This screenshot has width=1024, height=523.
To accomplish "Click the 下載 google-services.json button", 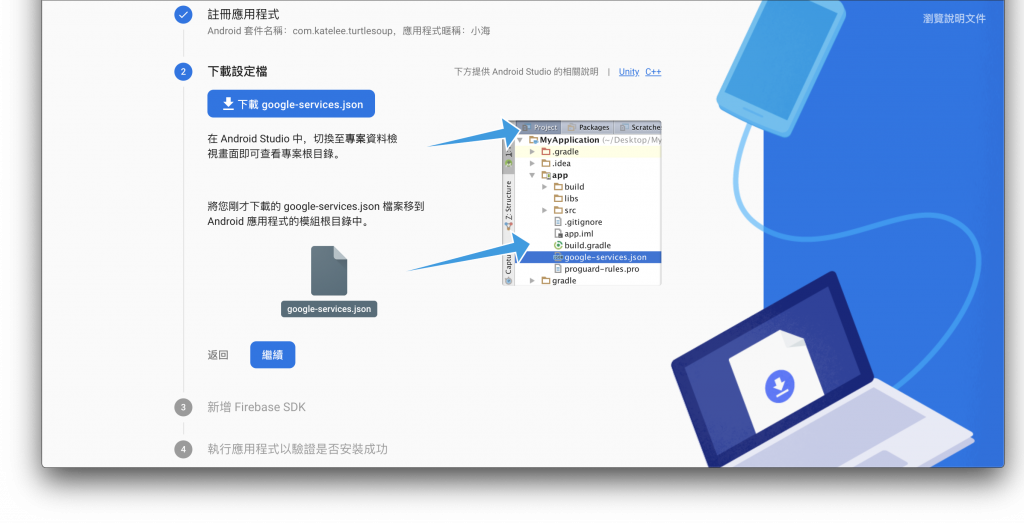I will pos(291,104).
